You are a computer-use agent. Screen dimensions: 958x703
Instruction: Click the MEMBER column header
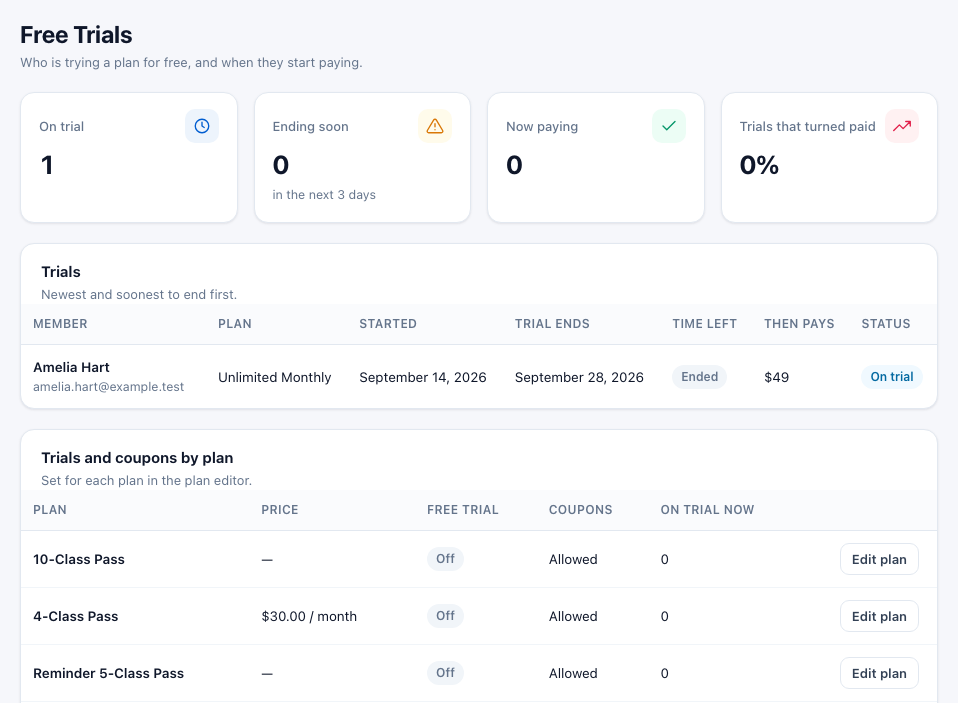[60, 324]
